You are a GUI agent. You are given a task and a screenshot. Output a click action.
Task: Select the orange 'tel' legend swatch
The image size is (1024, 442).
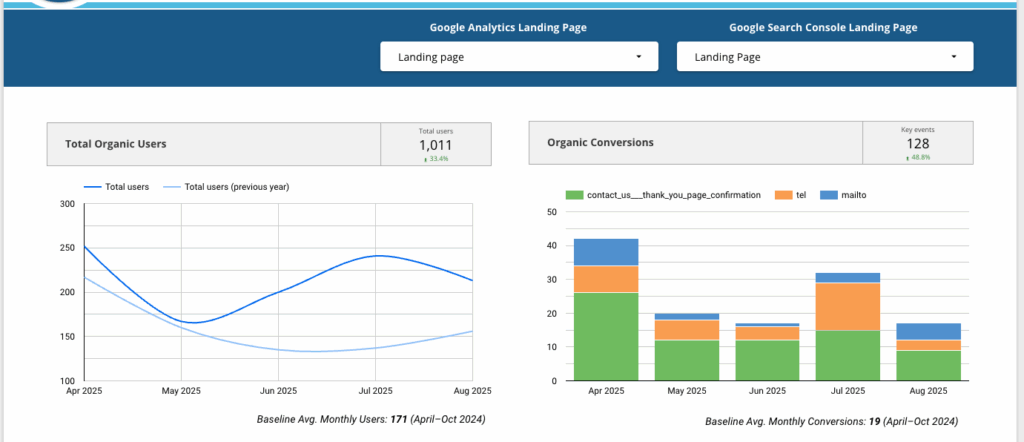pos(783,195)
